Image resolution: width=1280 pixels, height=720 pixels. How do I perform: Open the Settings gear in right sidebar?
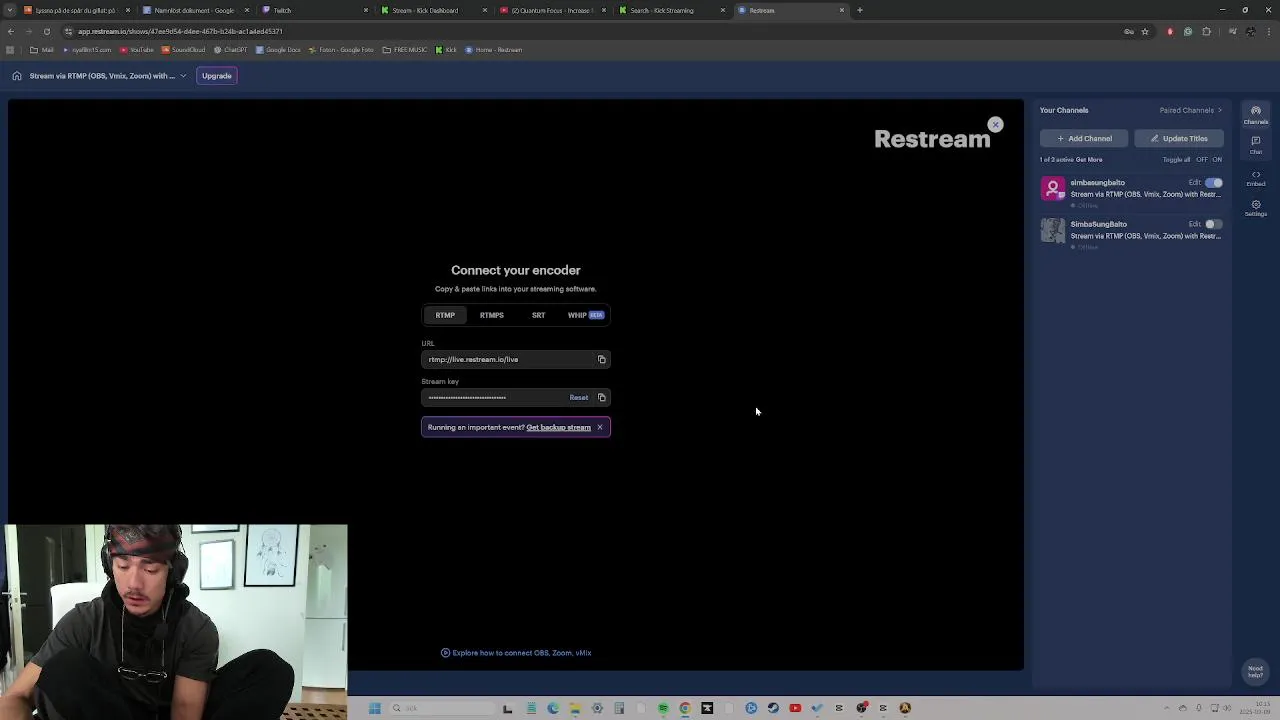[x=1256, y=208]
